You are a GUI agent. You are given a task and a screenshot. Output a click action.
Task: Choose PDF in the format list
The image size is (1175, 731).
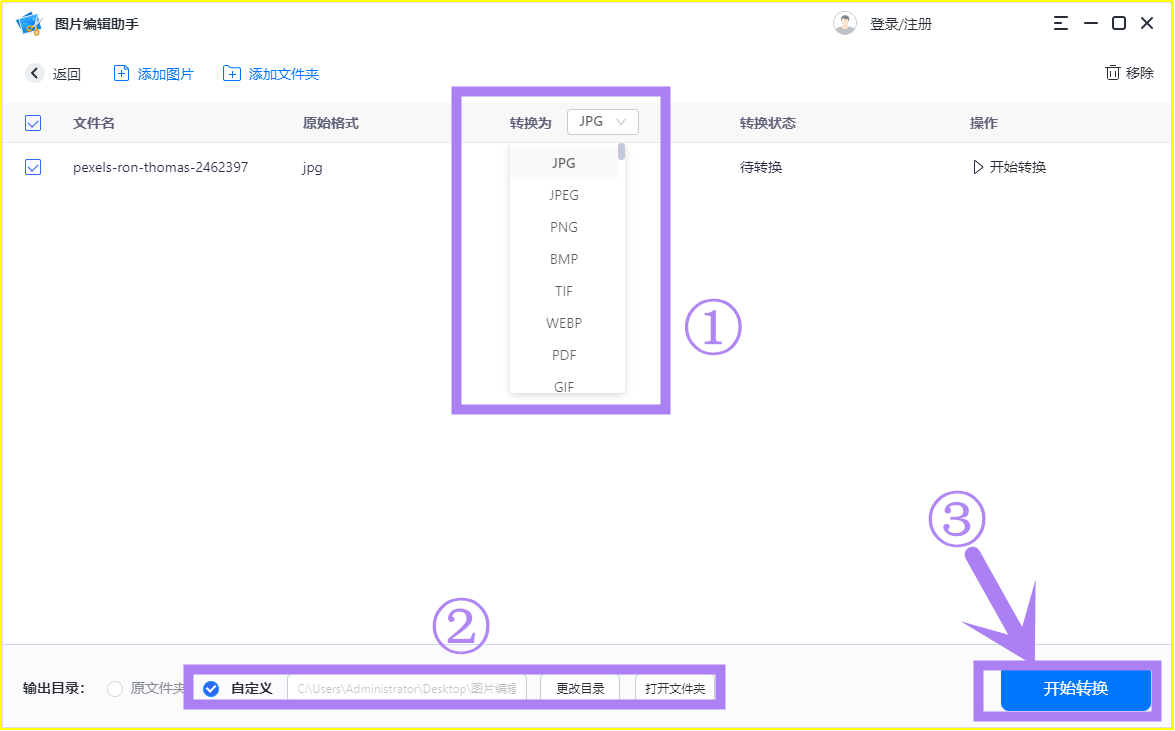(564, 355)
